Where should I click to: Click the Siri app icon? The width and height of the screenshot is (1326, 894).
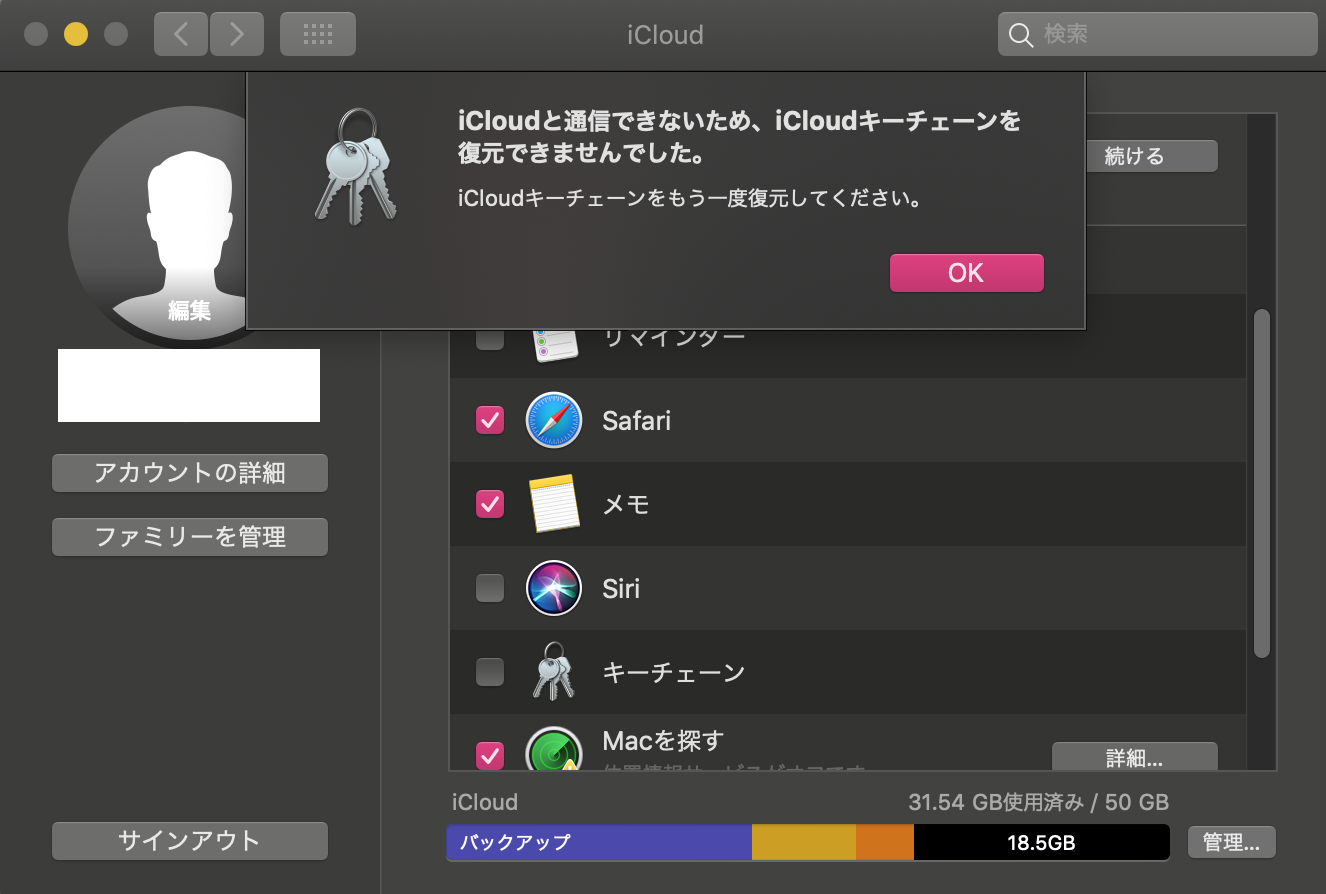pos(553,588)
